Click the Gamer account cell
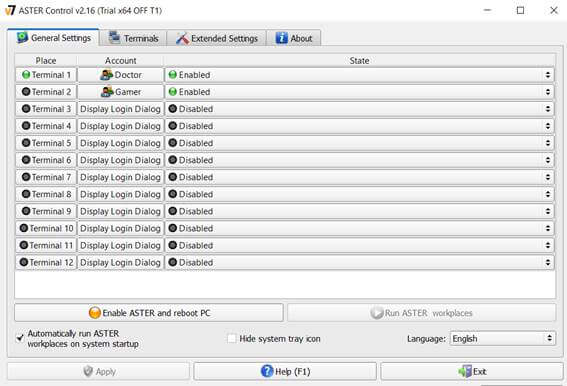Screen dimensions: 567x386 120,92
